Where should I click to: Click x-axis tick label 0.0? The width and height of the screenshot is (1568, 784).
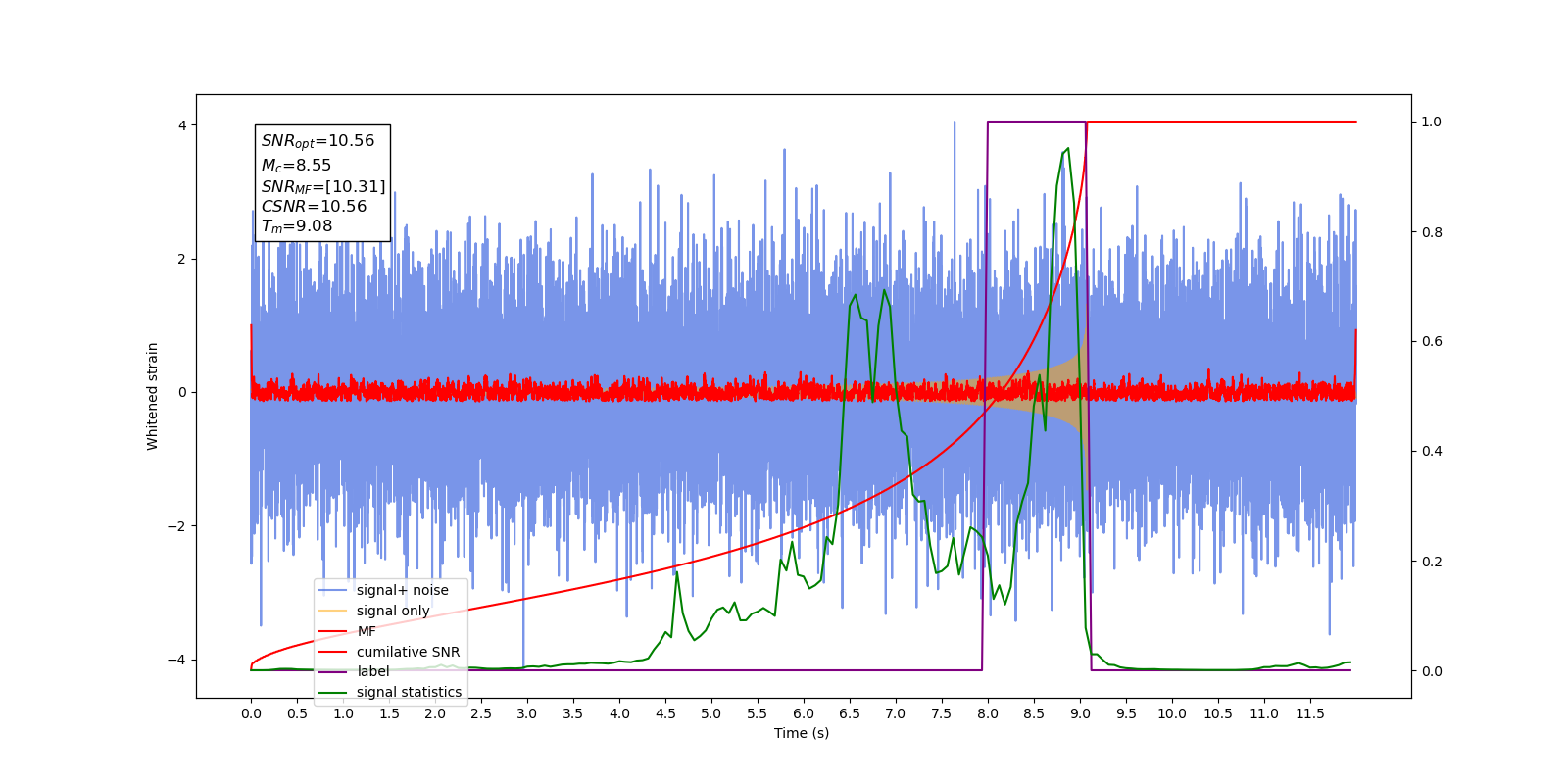[251, 713]
